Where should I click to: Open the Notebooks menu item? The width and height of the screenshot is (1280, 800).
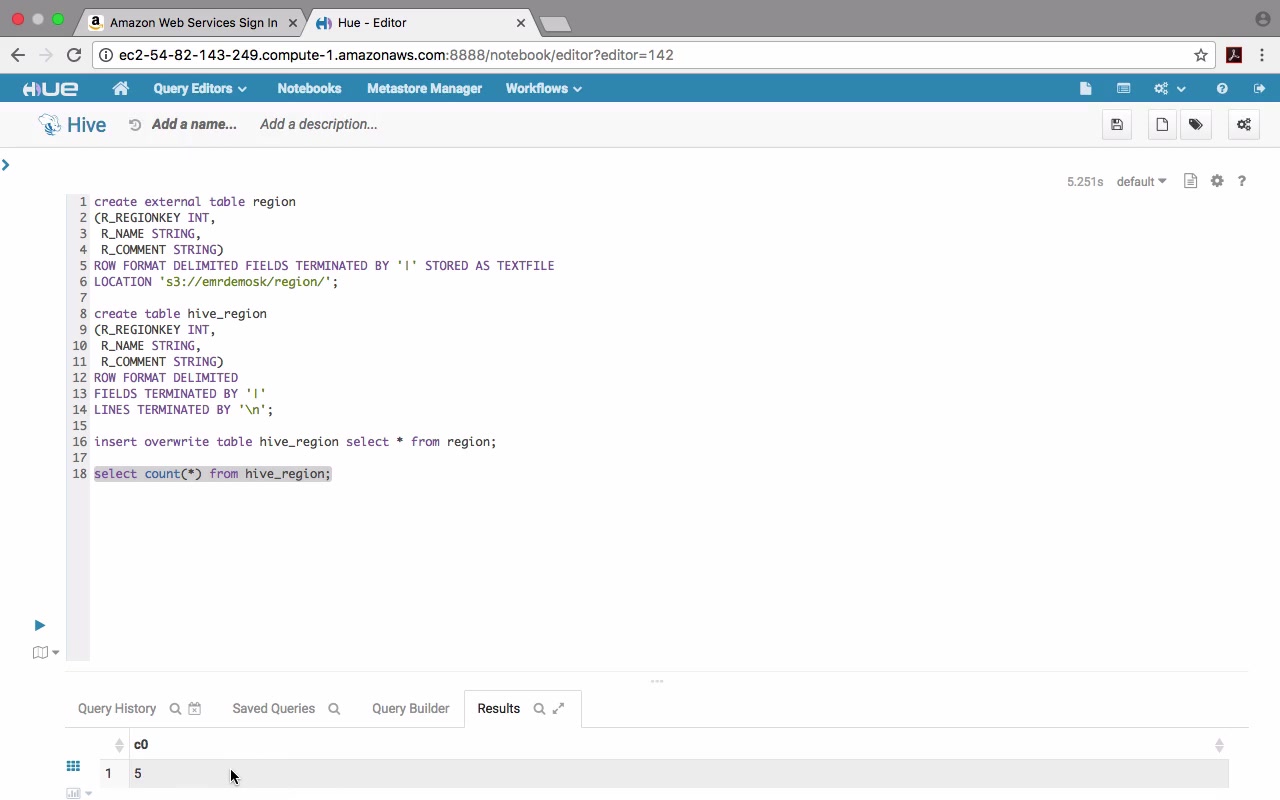point(309,88)
